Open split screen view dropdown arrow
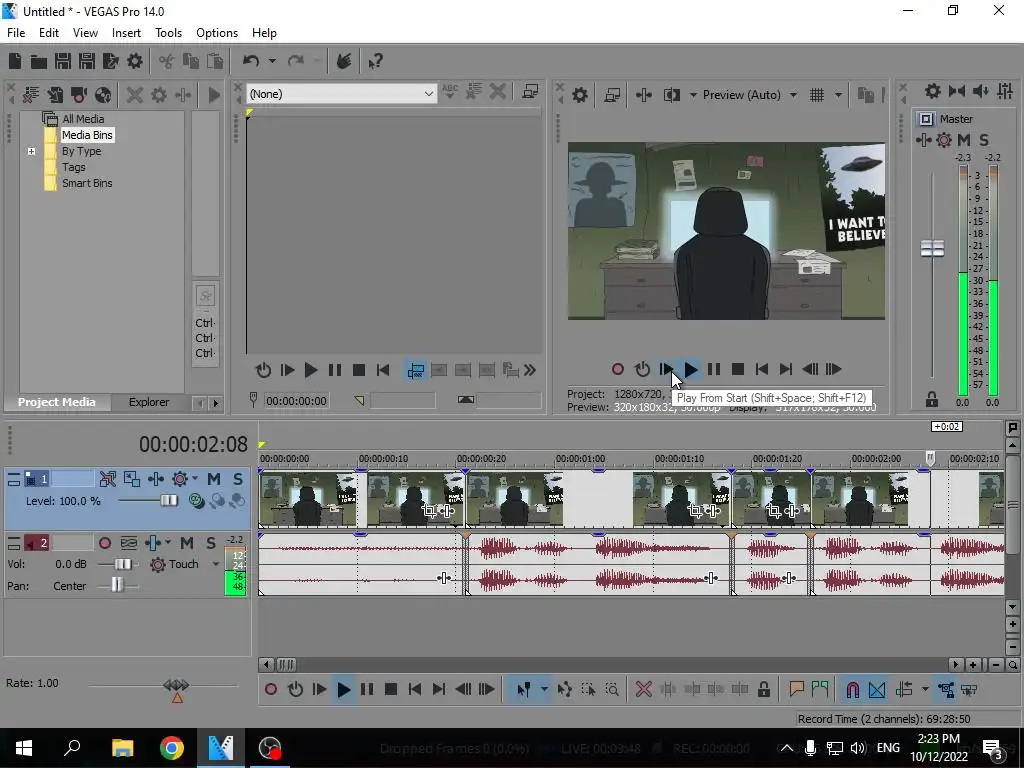The width and height of the screenshot is (1024, 768). 693,95
